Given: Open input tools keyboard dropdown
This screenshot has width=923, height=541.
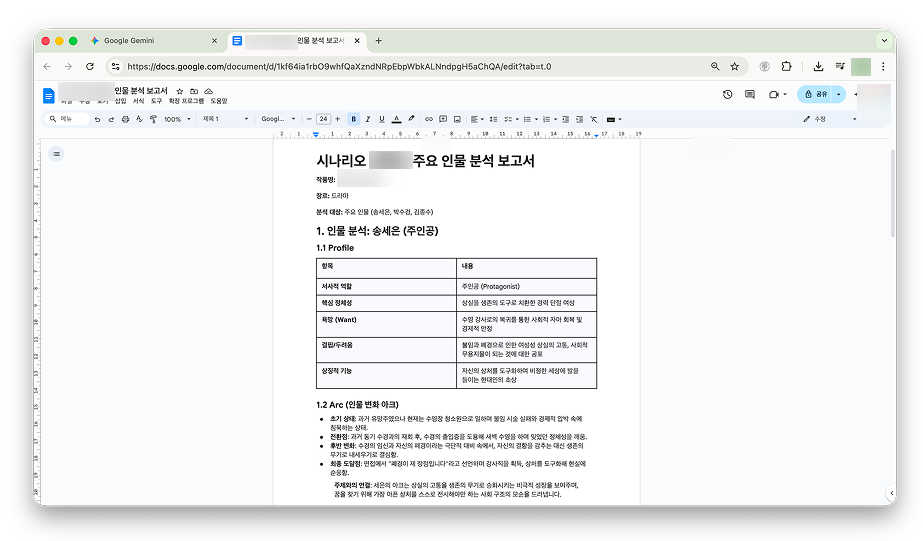Looking at the screenshot, I should pos(613,120).
